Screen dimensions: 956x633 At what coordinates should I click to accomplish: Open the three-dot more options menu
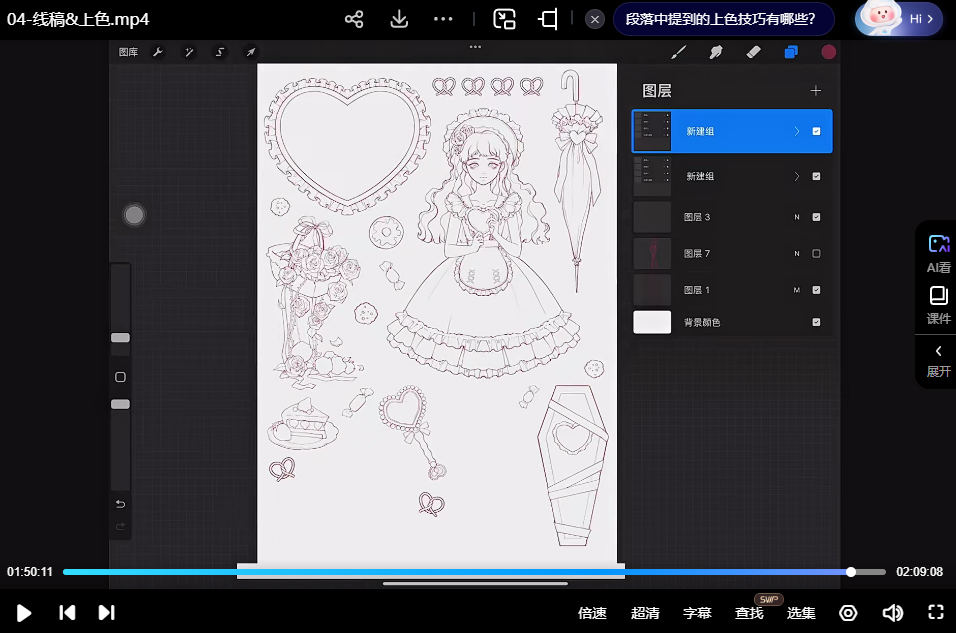pos(443,19)
